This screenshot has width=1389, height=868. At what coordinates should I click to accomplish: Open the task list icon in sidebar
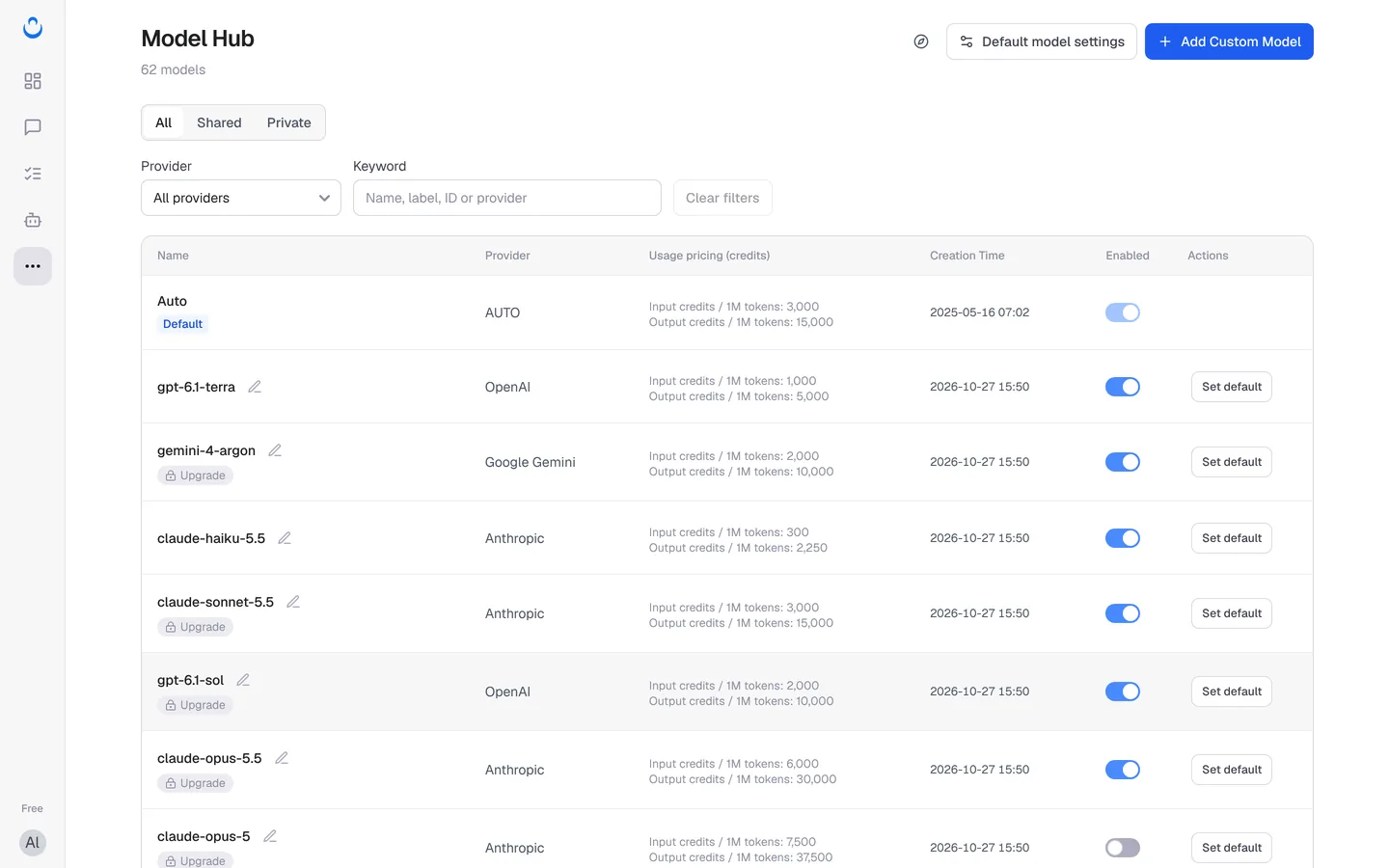pos(33,174)
